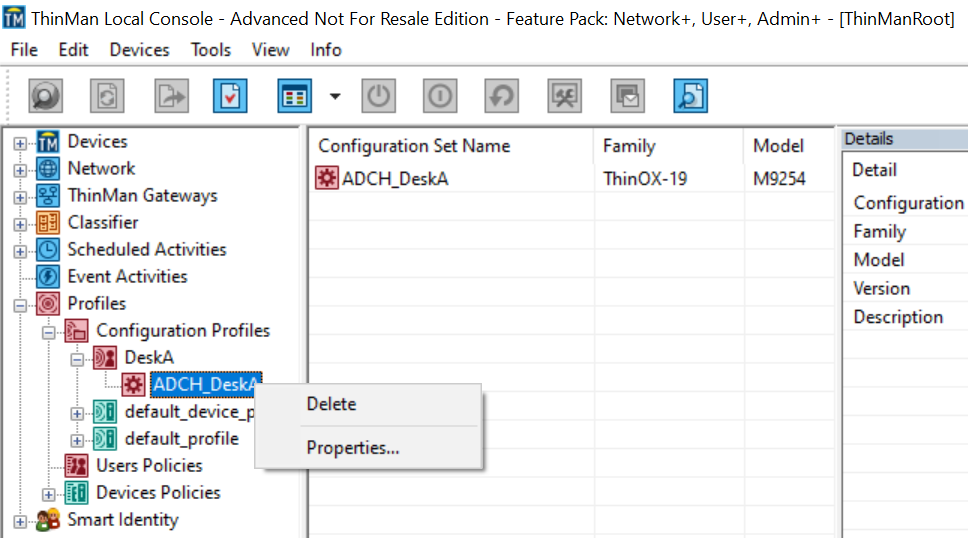Screen dimensions: 968x538
Task: Click the Devices TM icon in tree
Action: (x=48, y=142)
